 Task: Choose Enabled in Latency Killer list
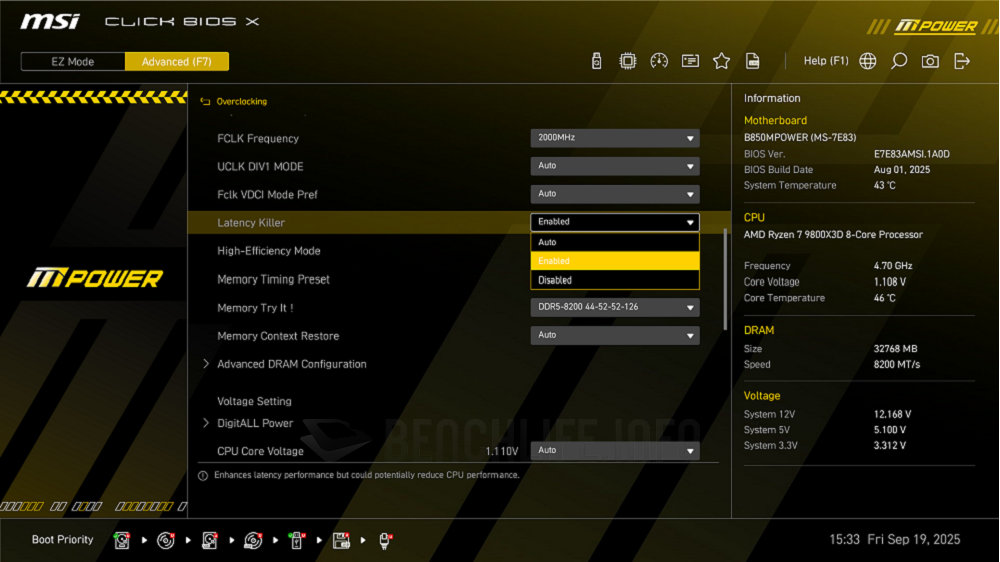click(615, 261)
